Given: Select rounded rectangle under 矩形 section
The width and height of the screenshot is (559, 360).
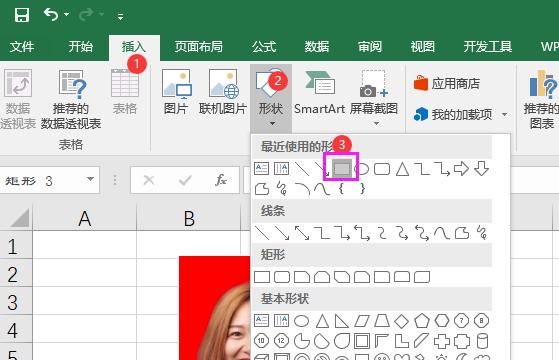Looking at the screenshot, I should 282,277.
